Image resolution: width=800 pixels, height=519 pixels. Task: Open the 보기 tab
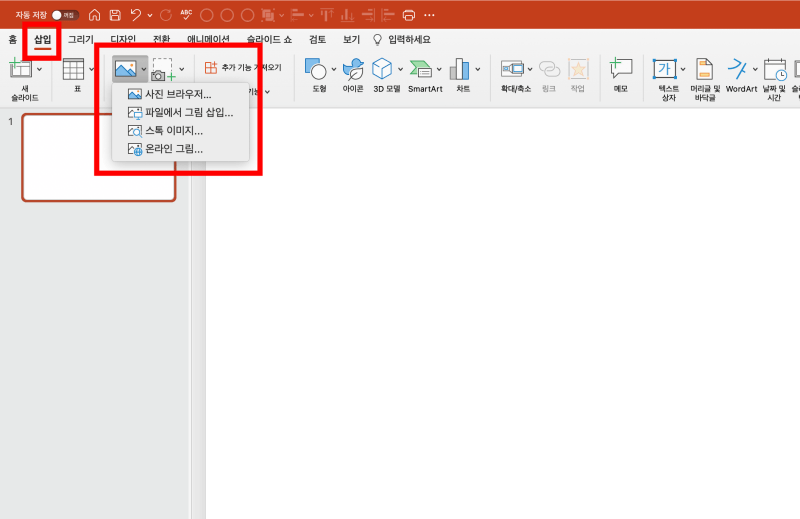[x=352, y=39]
